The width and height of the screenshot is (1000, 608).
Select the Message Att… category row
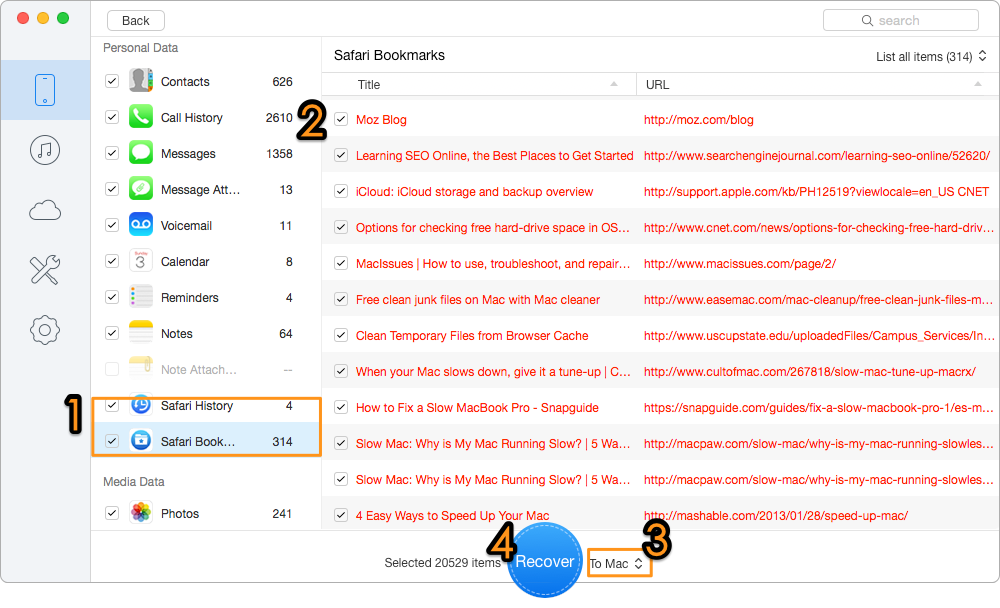pos(206,189)
